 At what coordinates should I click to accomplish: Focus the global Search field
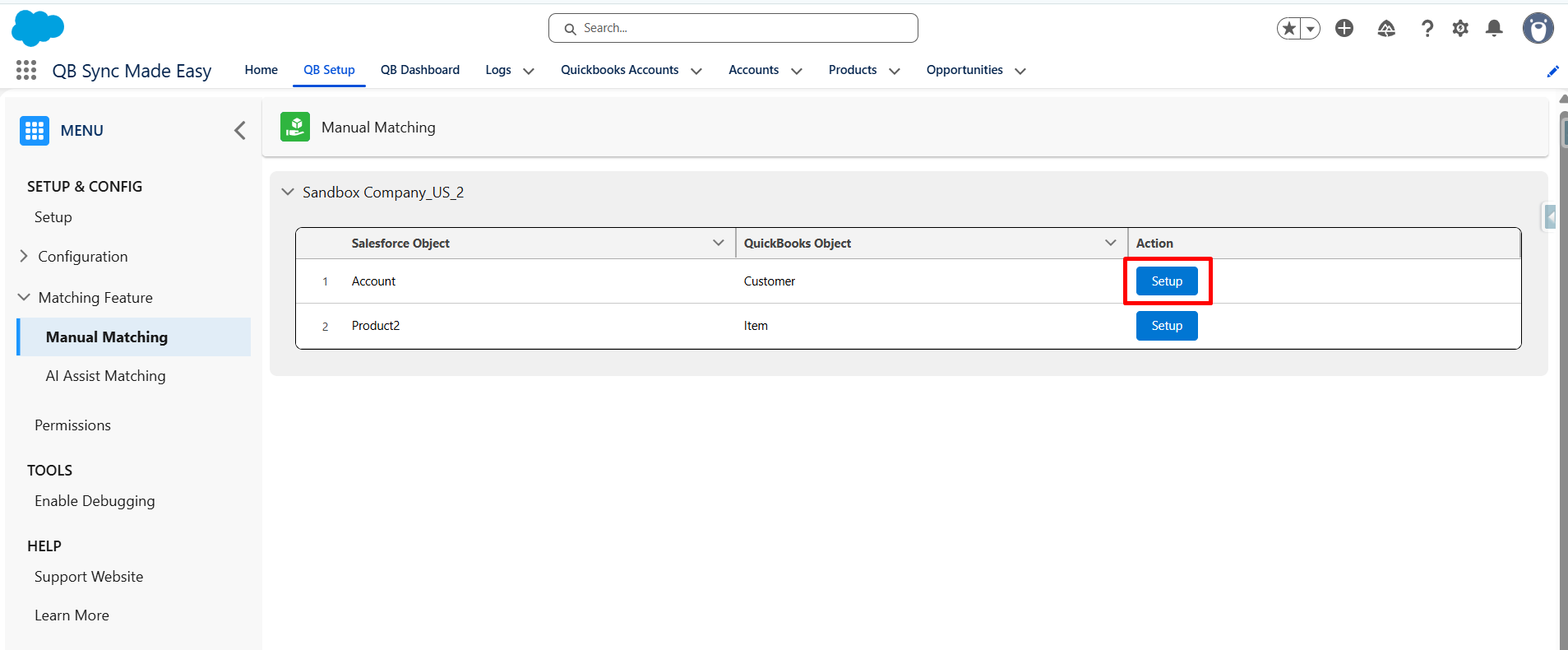[733, 28]
